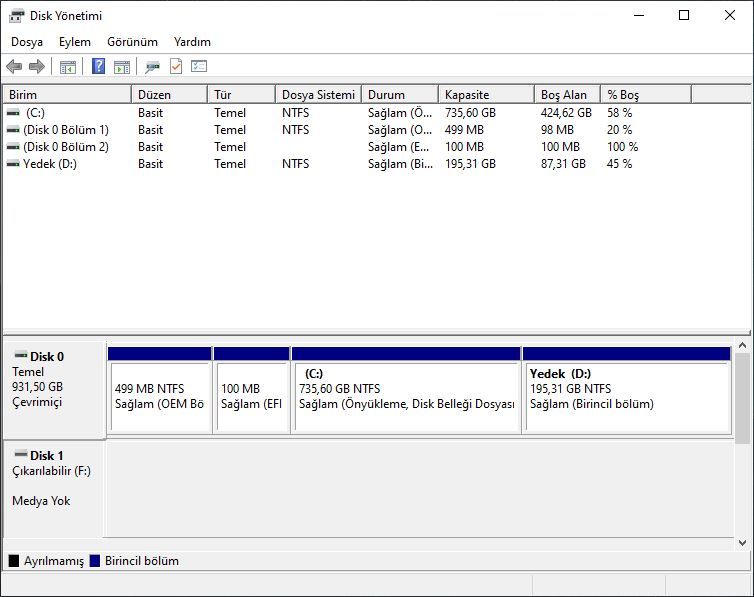Click the scroll down arrow in disk pane
Image resolution: width=754 pixels, height=597 pixels.
pyautogui.click(x=742, y=543)
